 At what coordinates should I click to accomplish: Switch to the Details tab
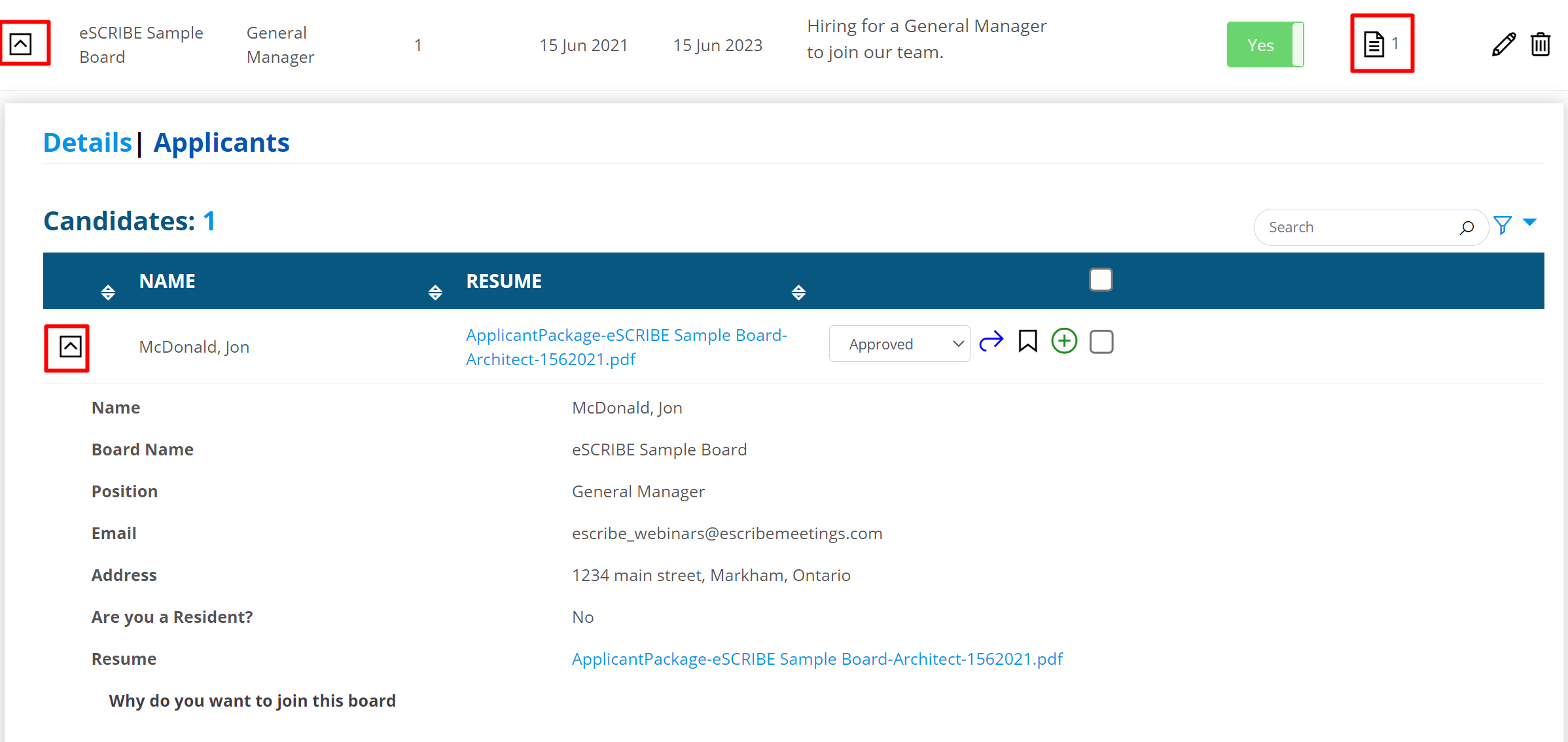tap(88, 143)
